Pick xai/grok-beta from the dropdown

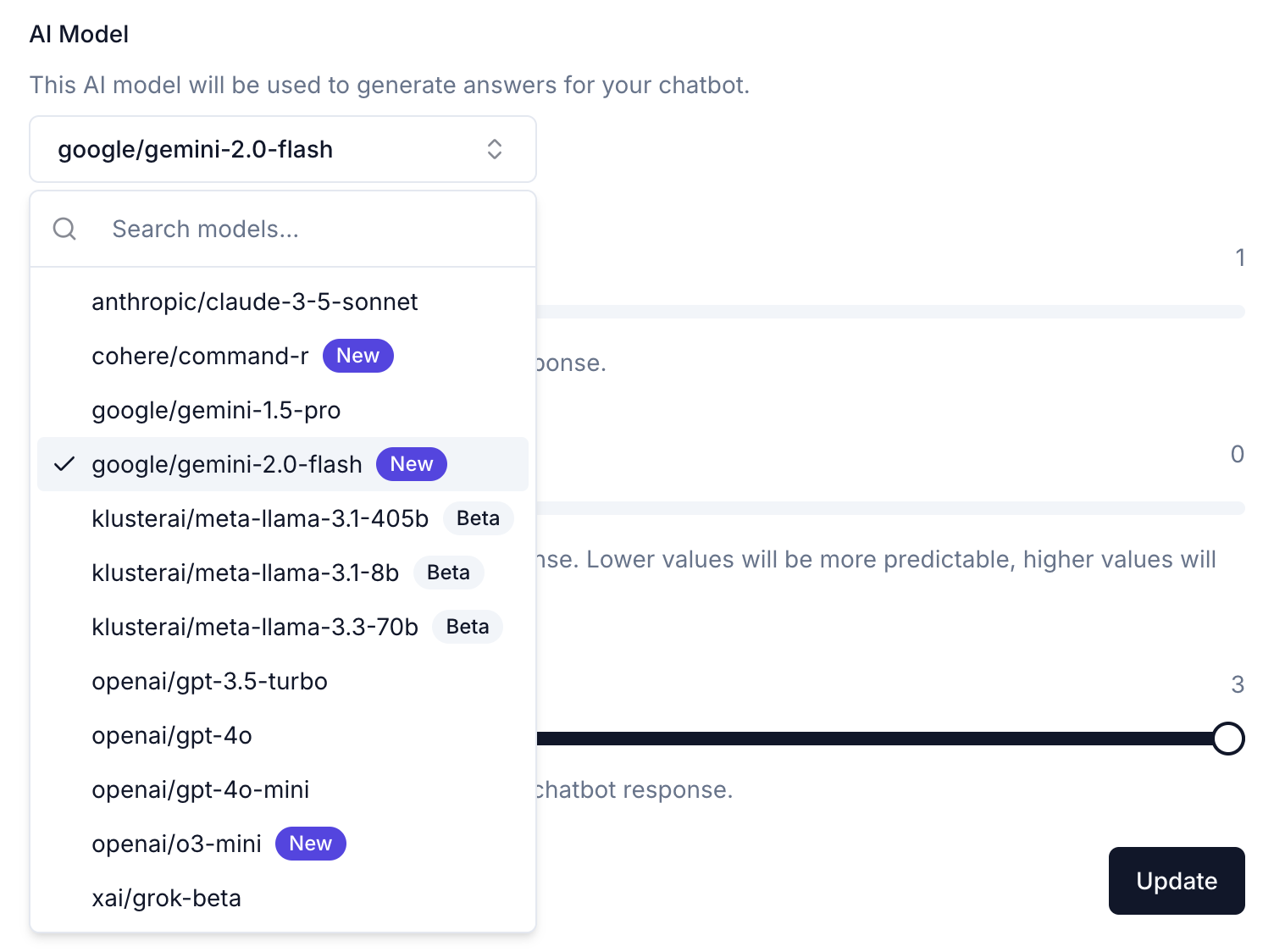point(167,898)
